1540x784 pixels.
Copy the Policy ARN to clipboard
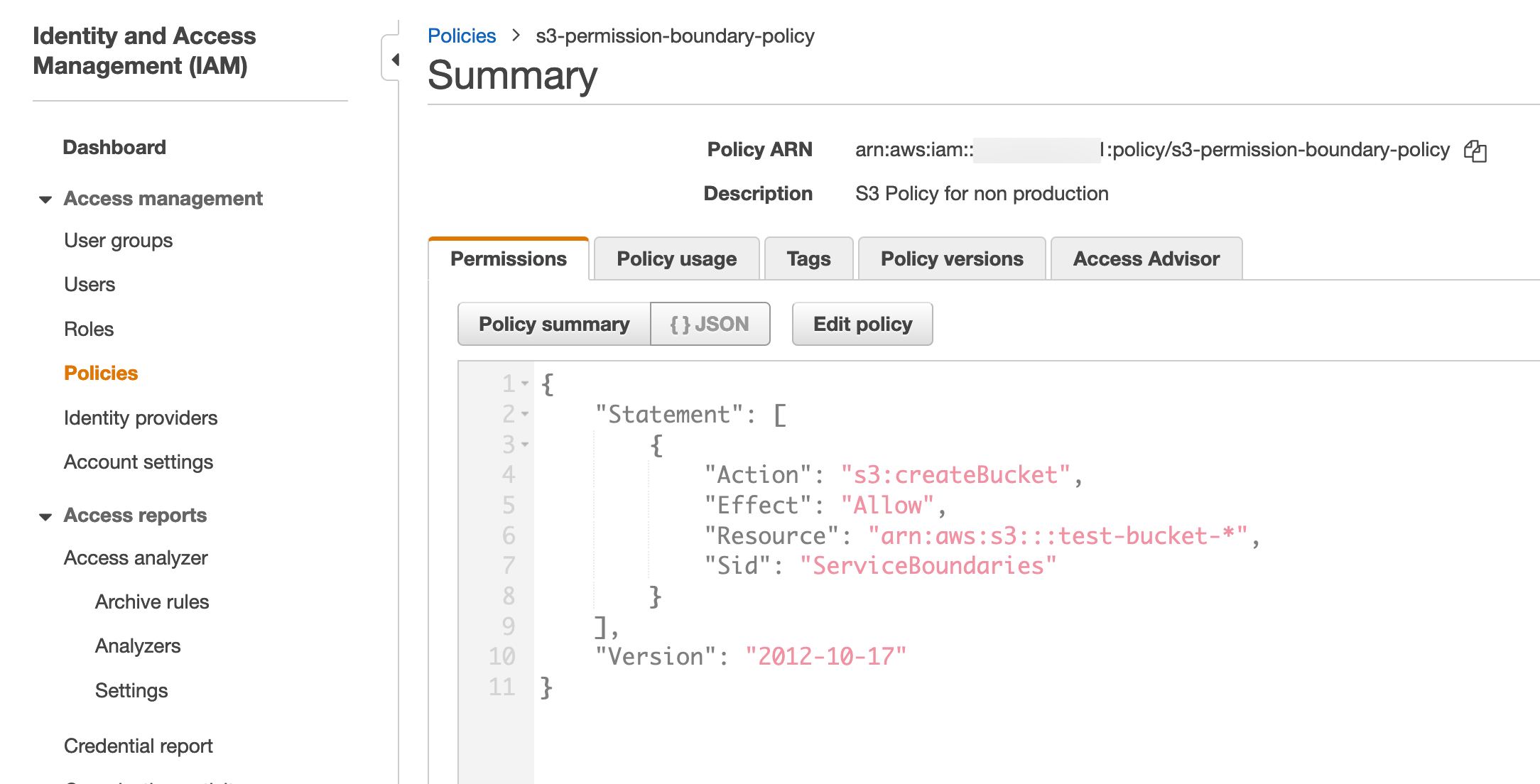tap(1475, 151)
